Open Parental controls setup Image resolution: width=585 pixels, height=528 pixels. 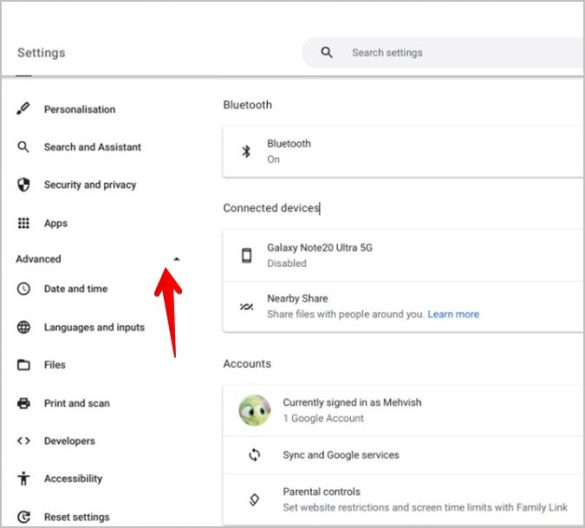(x=403, y=499)
